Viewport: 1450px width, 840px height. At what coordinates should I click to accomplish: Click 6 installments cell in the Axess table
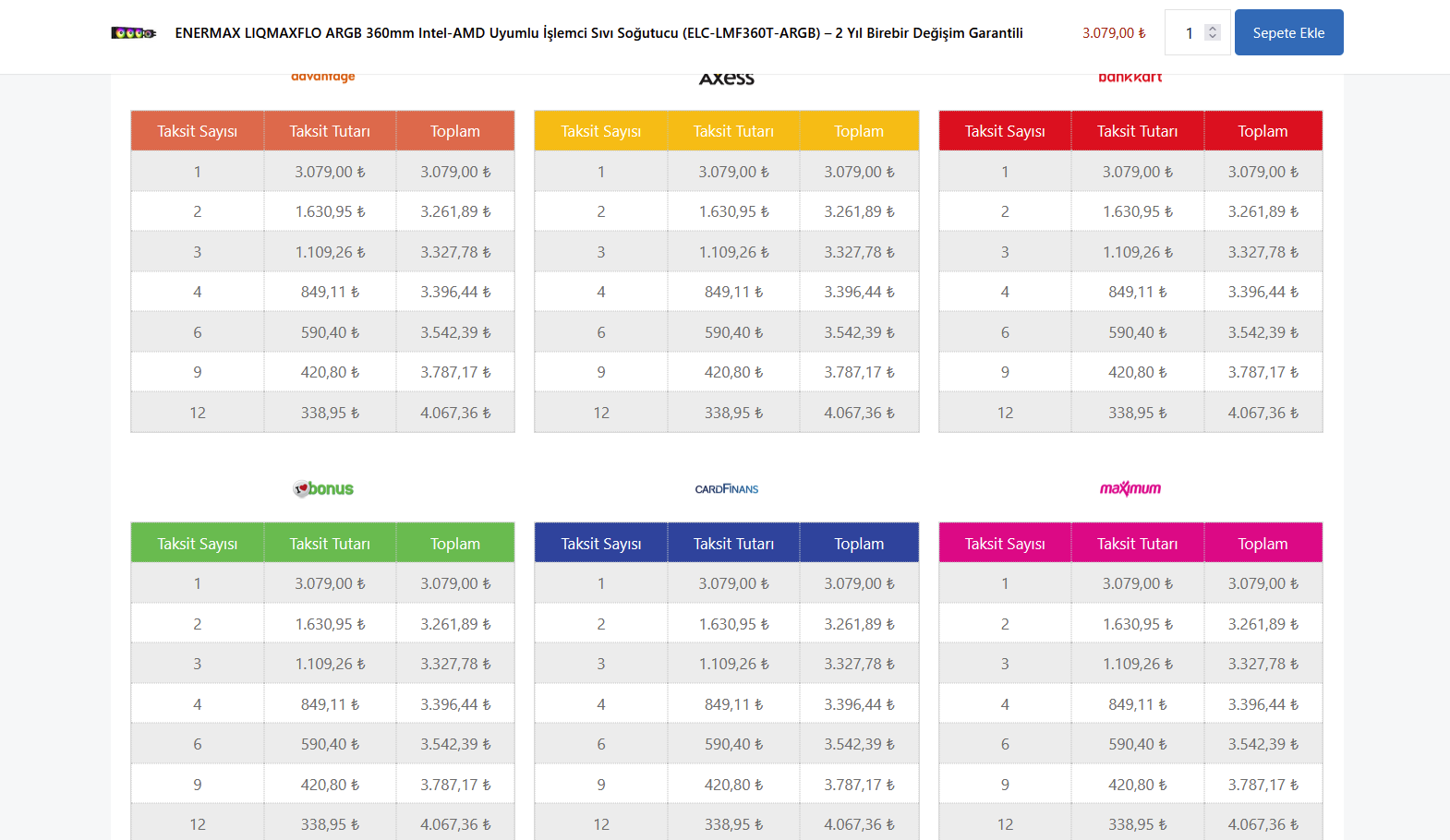point(601,332)
